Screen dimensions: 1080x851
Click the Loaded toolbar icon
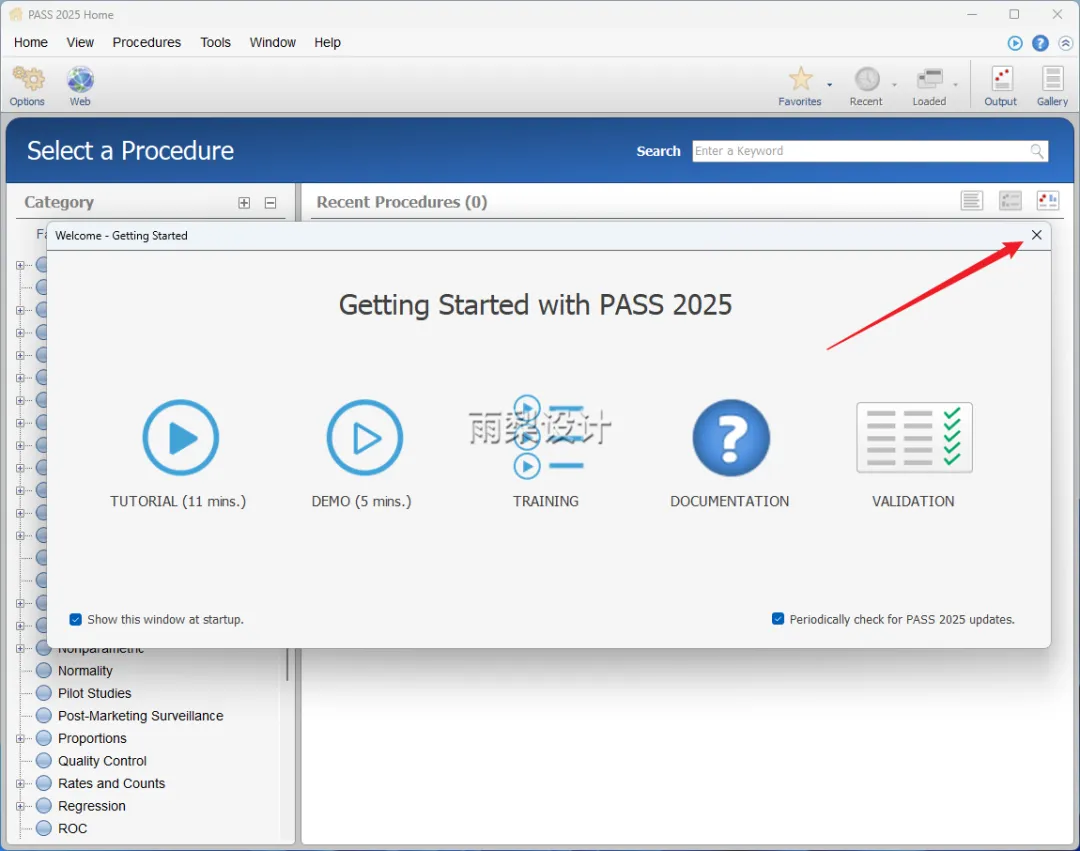[x=930, y=78]
